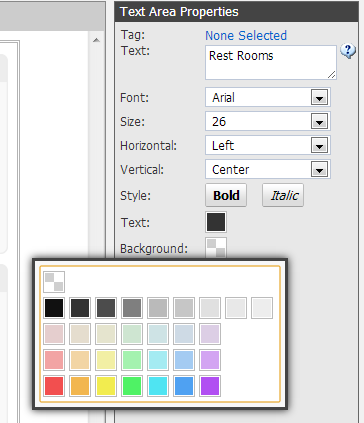Open the Size dropdown showing 26
Image resolution: width=364 pixels, height=423 pixels.
click(x=268, y=121)
